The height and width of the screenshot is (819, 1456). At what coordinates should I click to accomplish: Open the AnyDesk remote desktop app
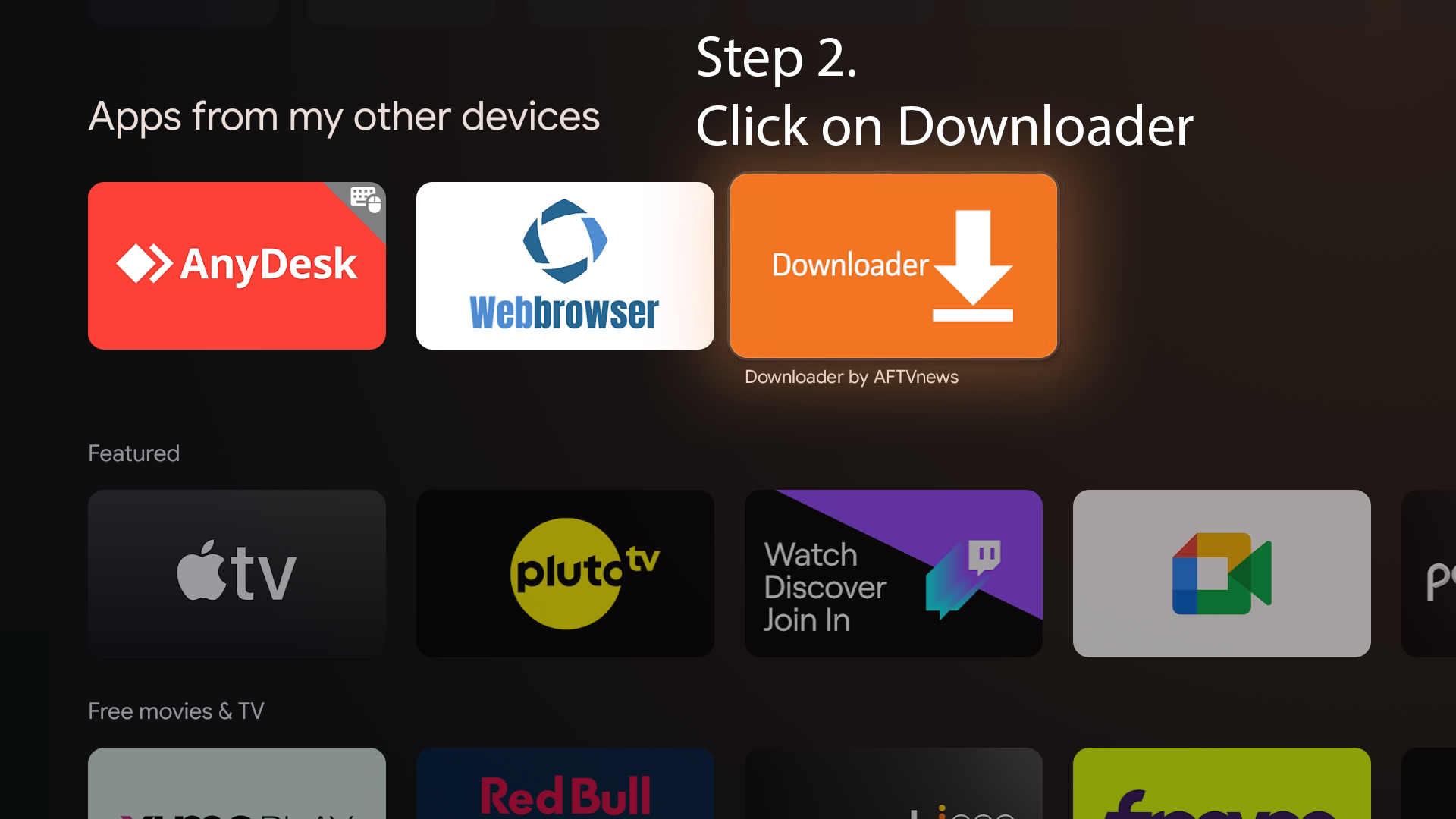(237, 265)
